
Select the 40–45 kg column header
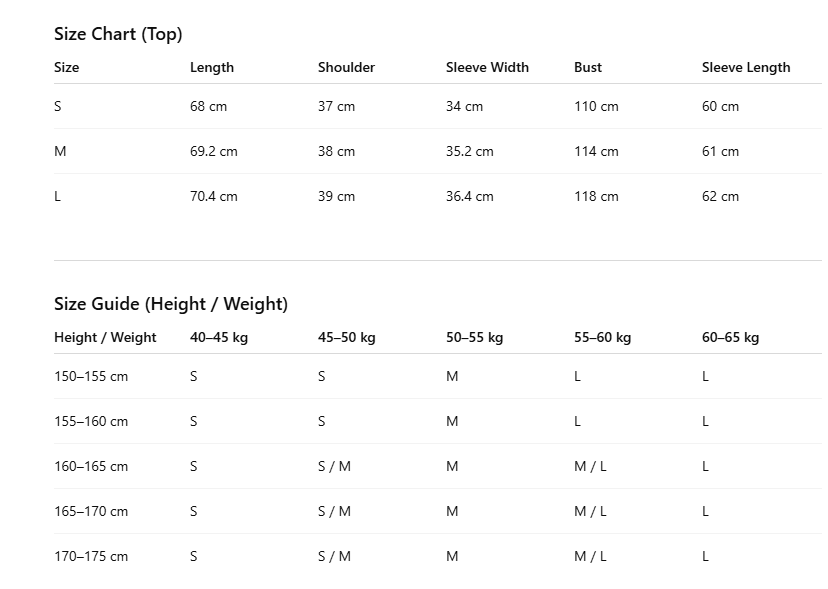(x=219, y=338)
